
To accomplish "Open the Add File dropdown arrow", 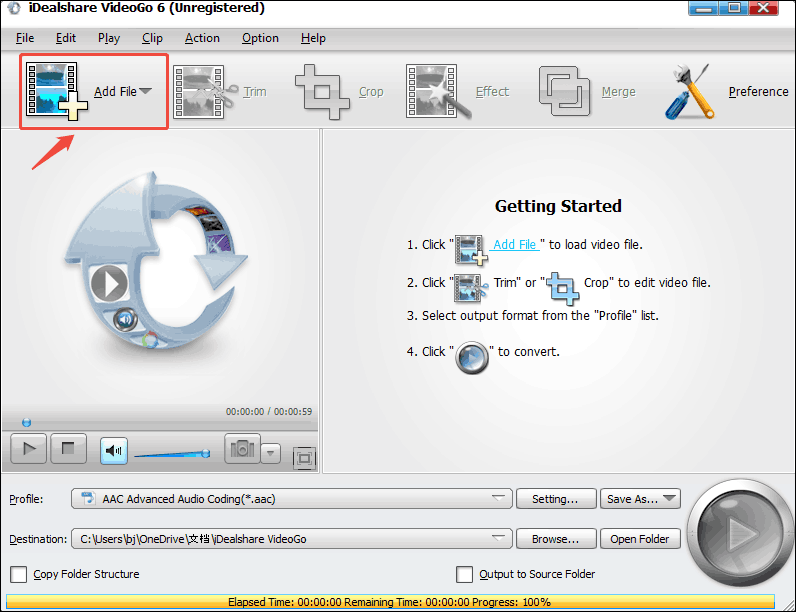I will 146,91.
